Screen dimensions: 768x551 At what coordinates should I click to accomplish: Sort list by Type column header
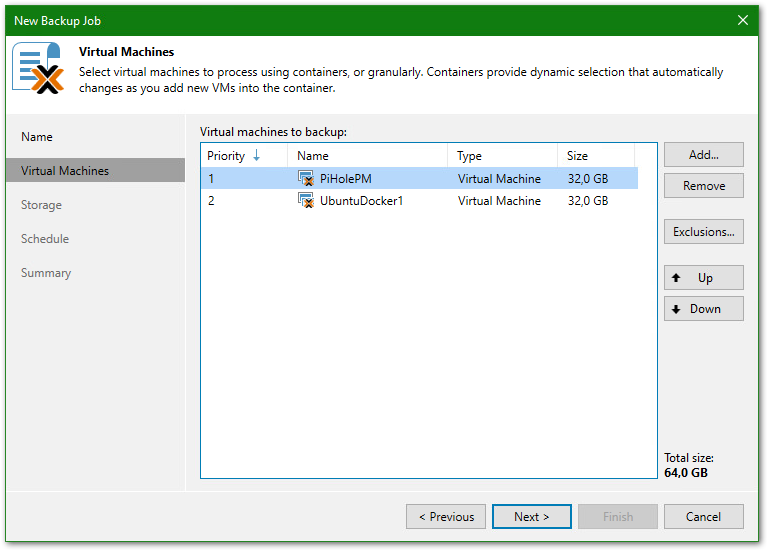[501, 156]
